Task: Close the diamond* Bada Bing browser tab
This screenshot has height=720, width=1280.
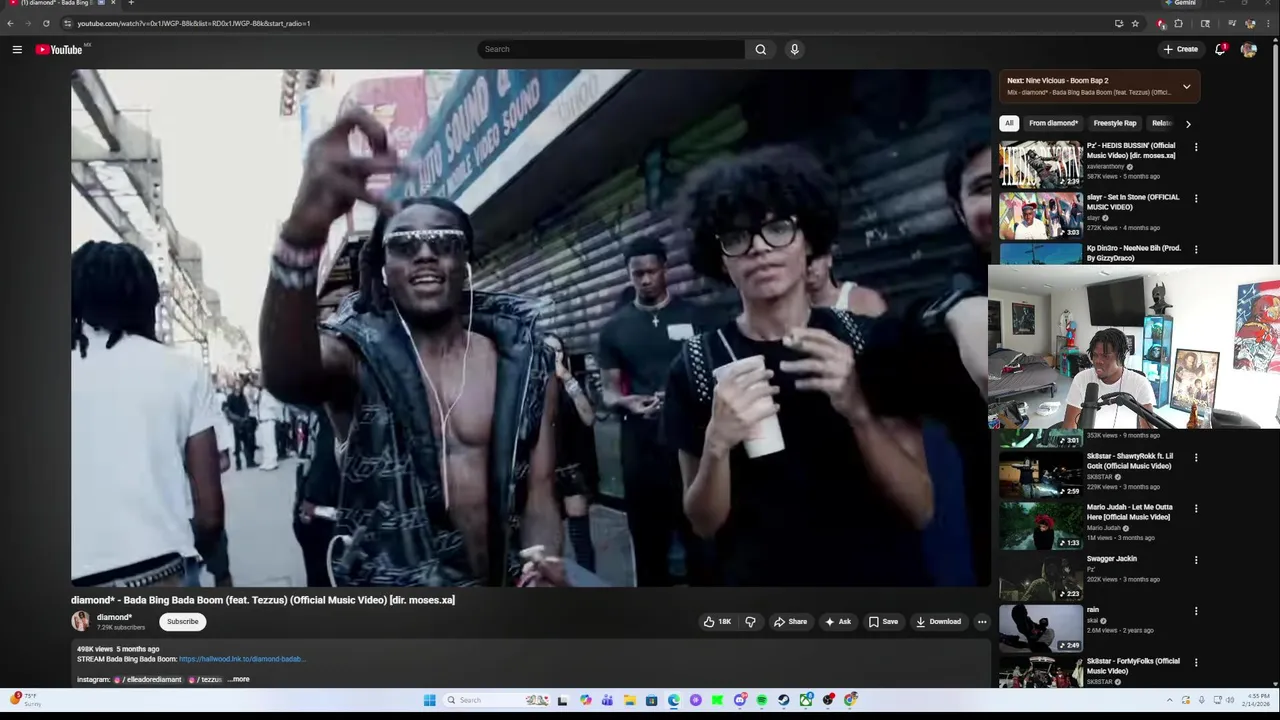Action: [x=113, y=3]
